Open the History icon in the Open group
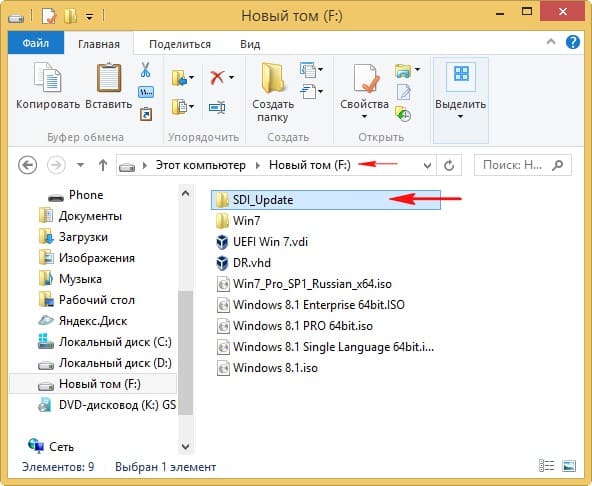 [x=403, y=114]
